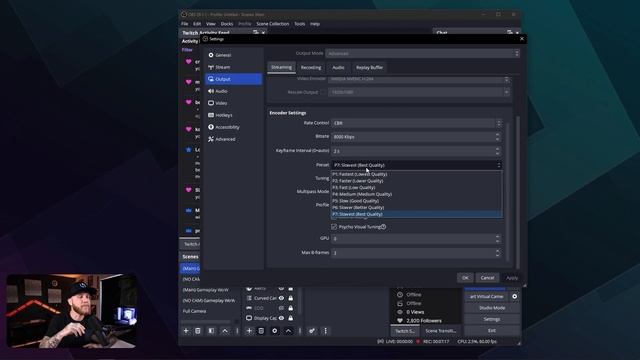Show the hidden LOGO source
This screenshot has height=360, width=640.
point(281,308)
